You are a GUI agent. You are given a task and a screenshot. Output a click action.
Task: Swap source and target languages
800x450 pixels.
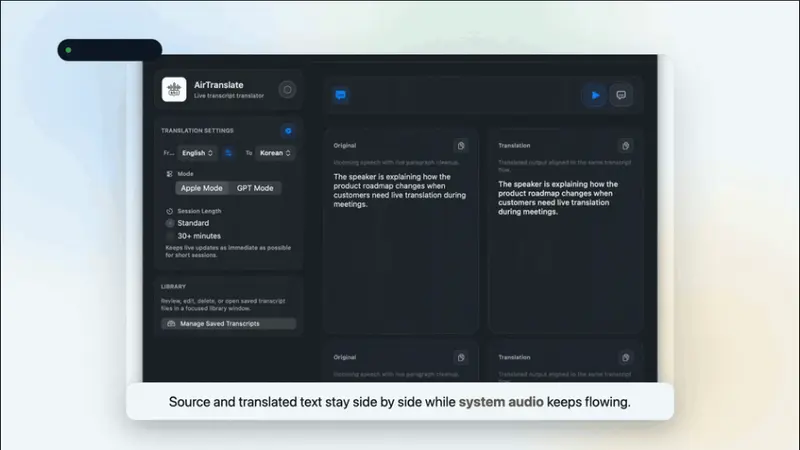click(x=229, y=153)
